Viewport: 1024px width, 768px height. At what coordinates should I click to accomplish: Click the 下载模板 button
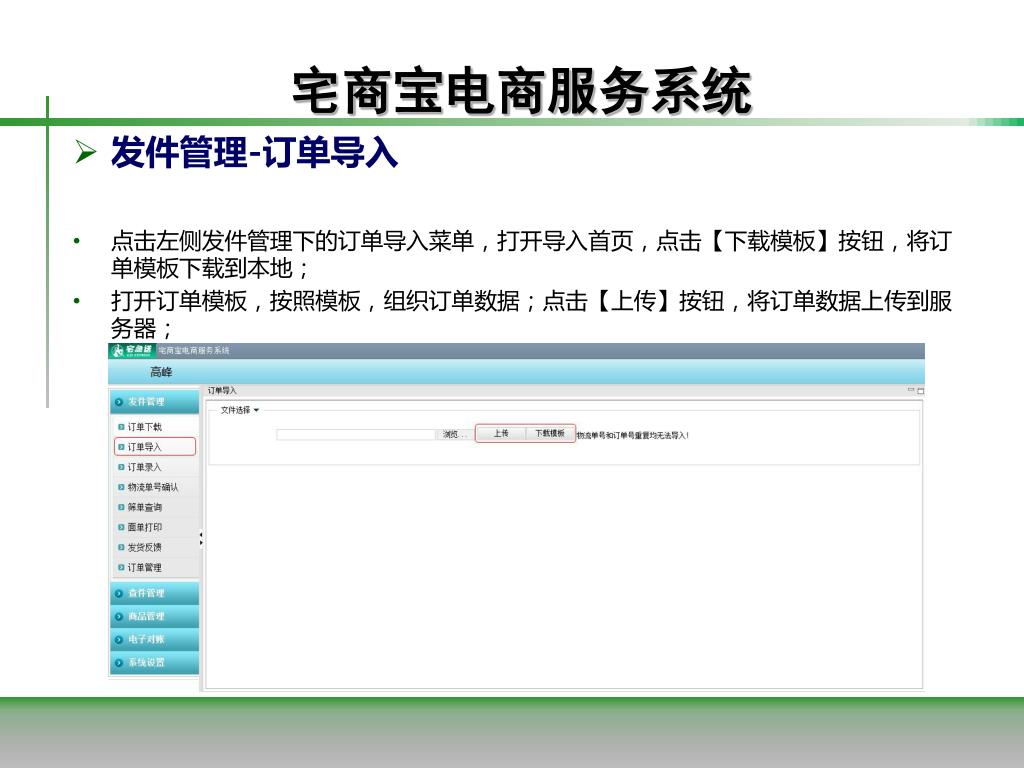coord(550,434)
